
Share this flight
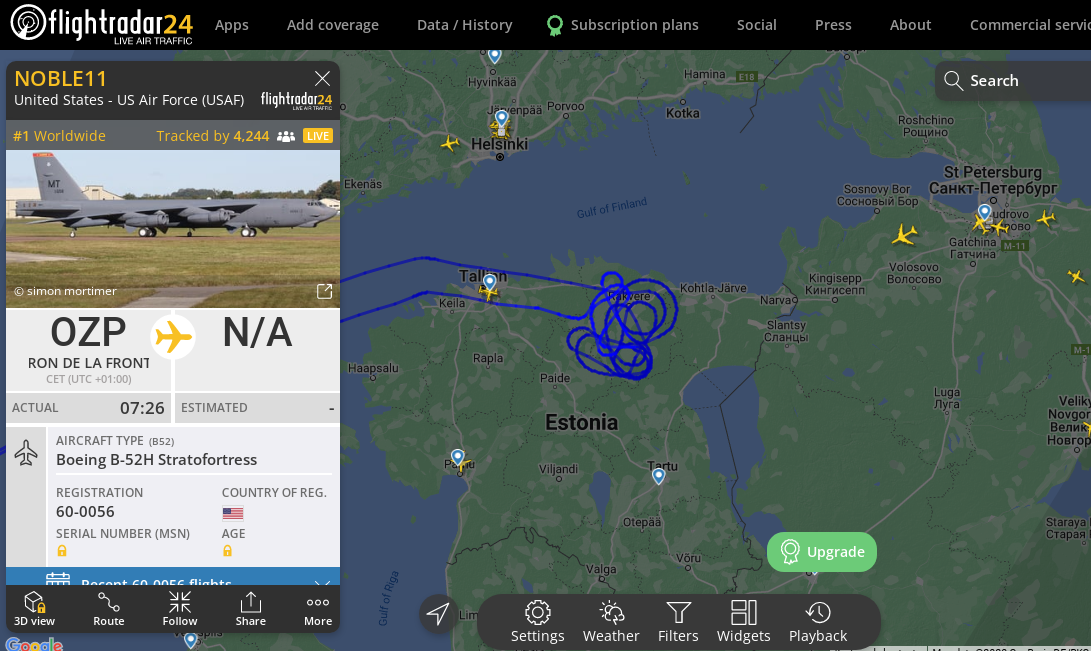click(250, 609)
